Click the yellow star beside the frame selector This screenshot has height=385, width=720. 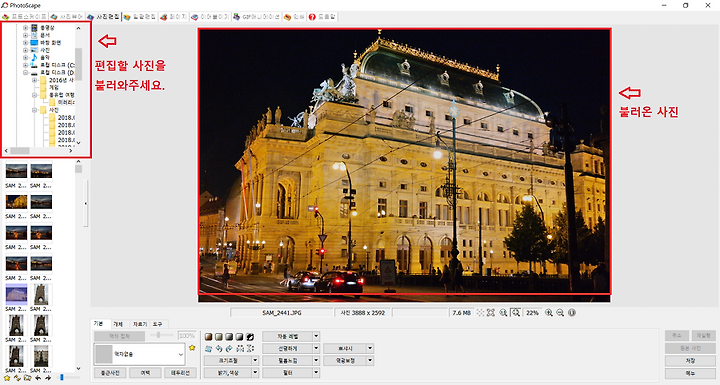tap(192, 348)
